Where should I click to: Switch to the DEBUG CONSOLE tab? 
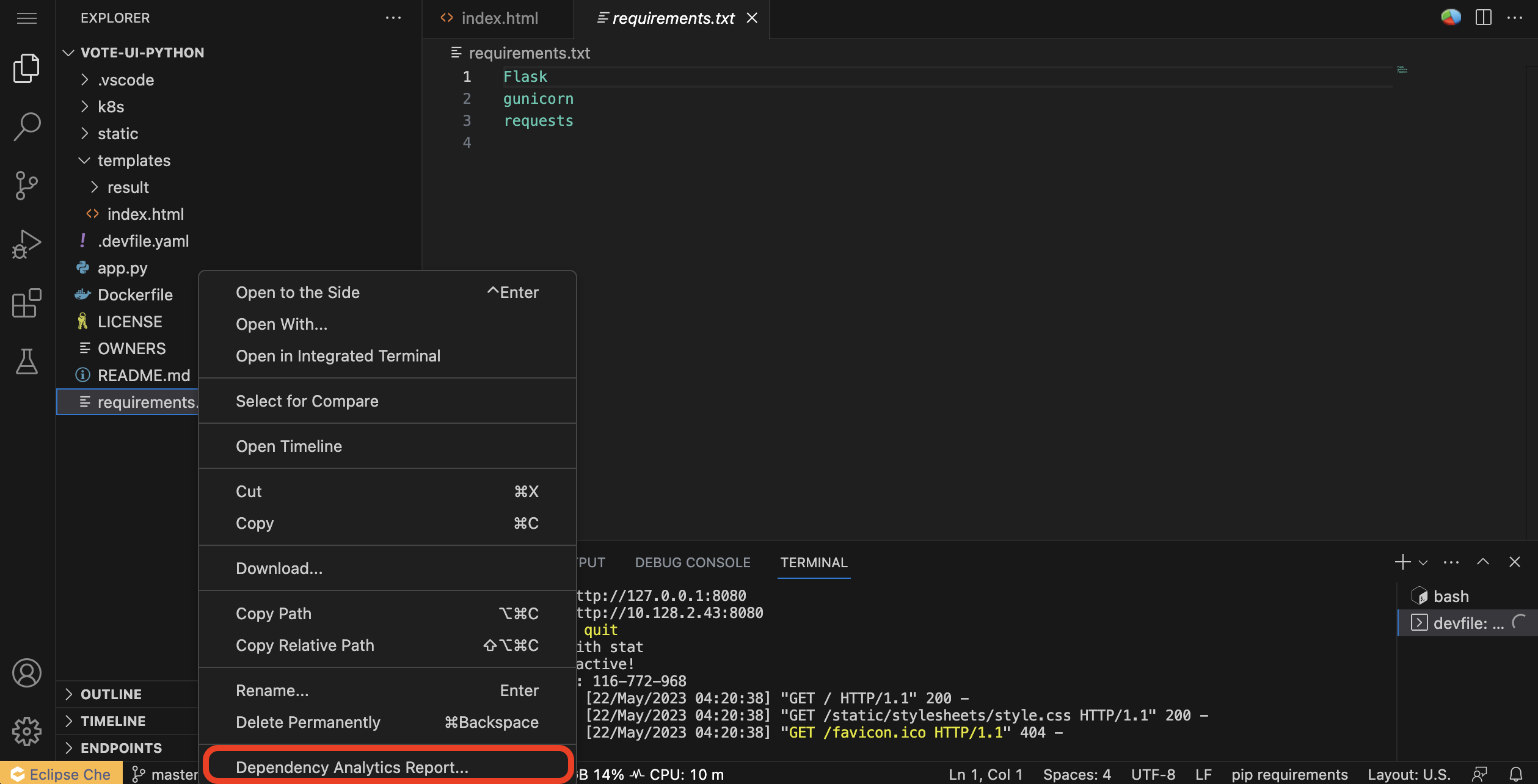(692, 562)
